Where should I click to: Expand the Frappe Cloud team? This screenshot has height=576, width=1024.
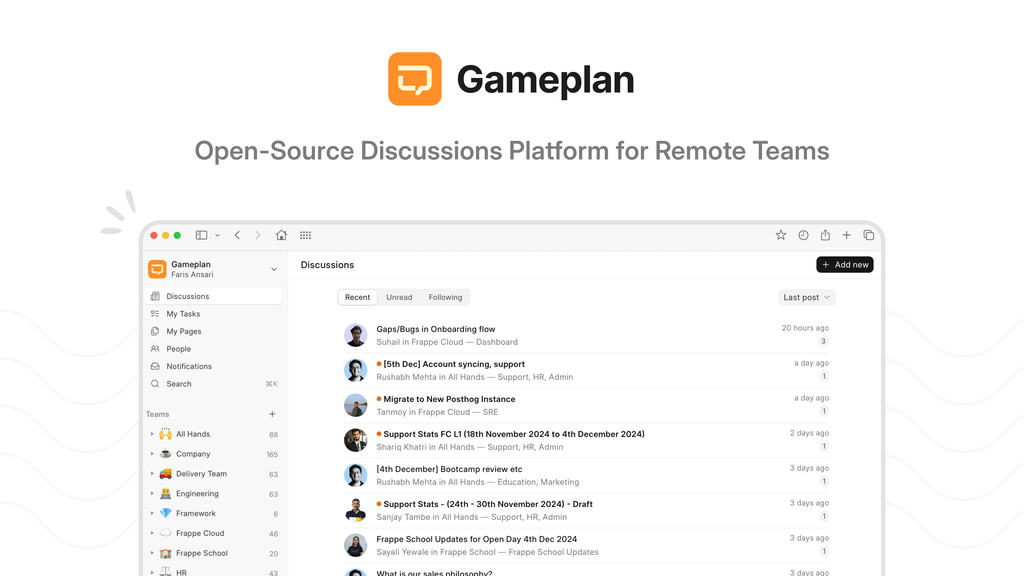(x=152, y=533)
